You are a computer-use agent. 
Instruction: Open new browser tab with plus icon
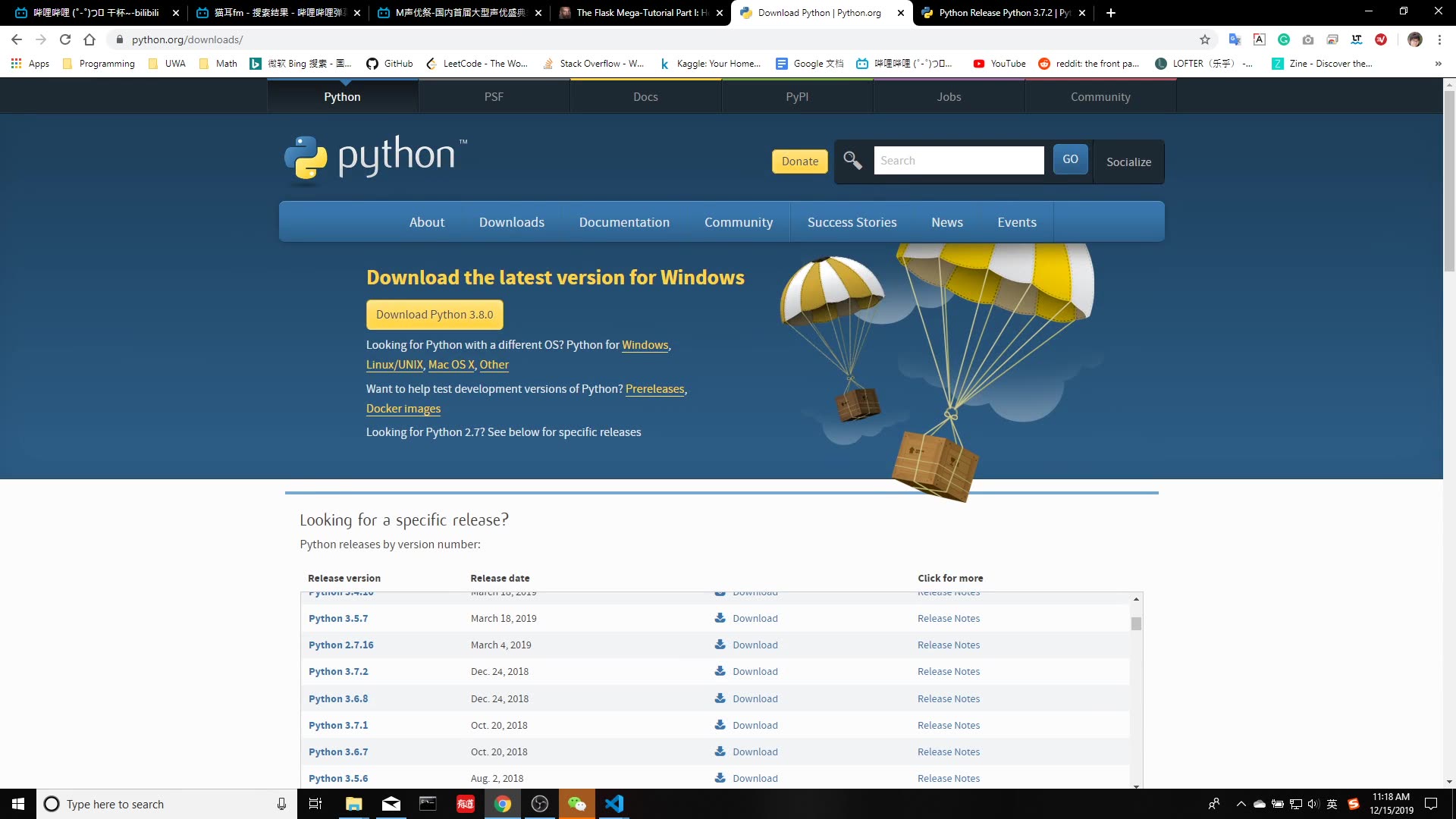[1111, 13]
